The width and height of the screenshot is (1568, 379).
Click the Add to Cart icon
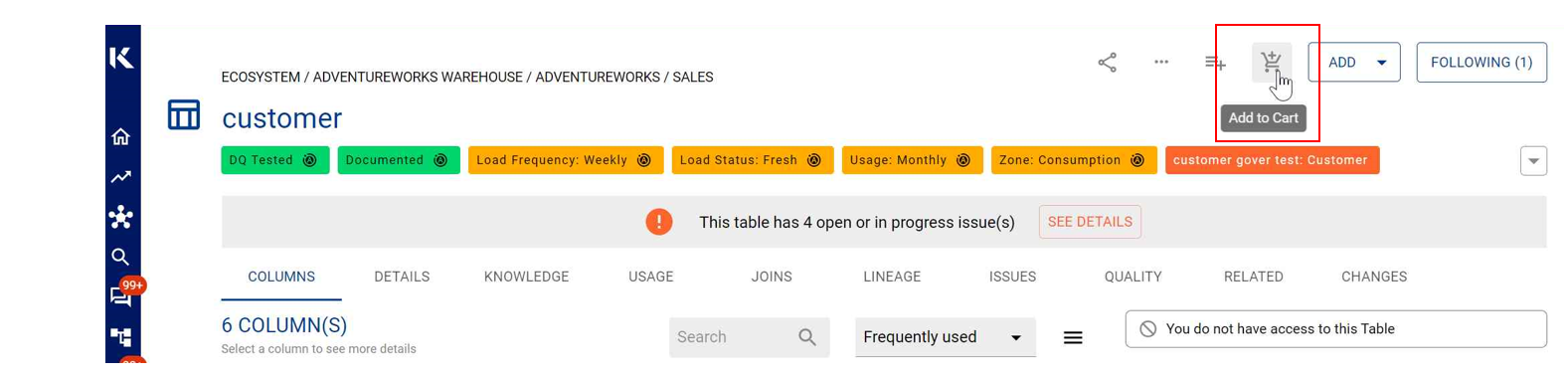point(1271,62)
